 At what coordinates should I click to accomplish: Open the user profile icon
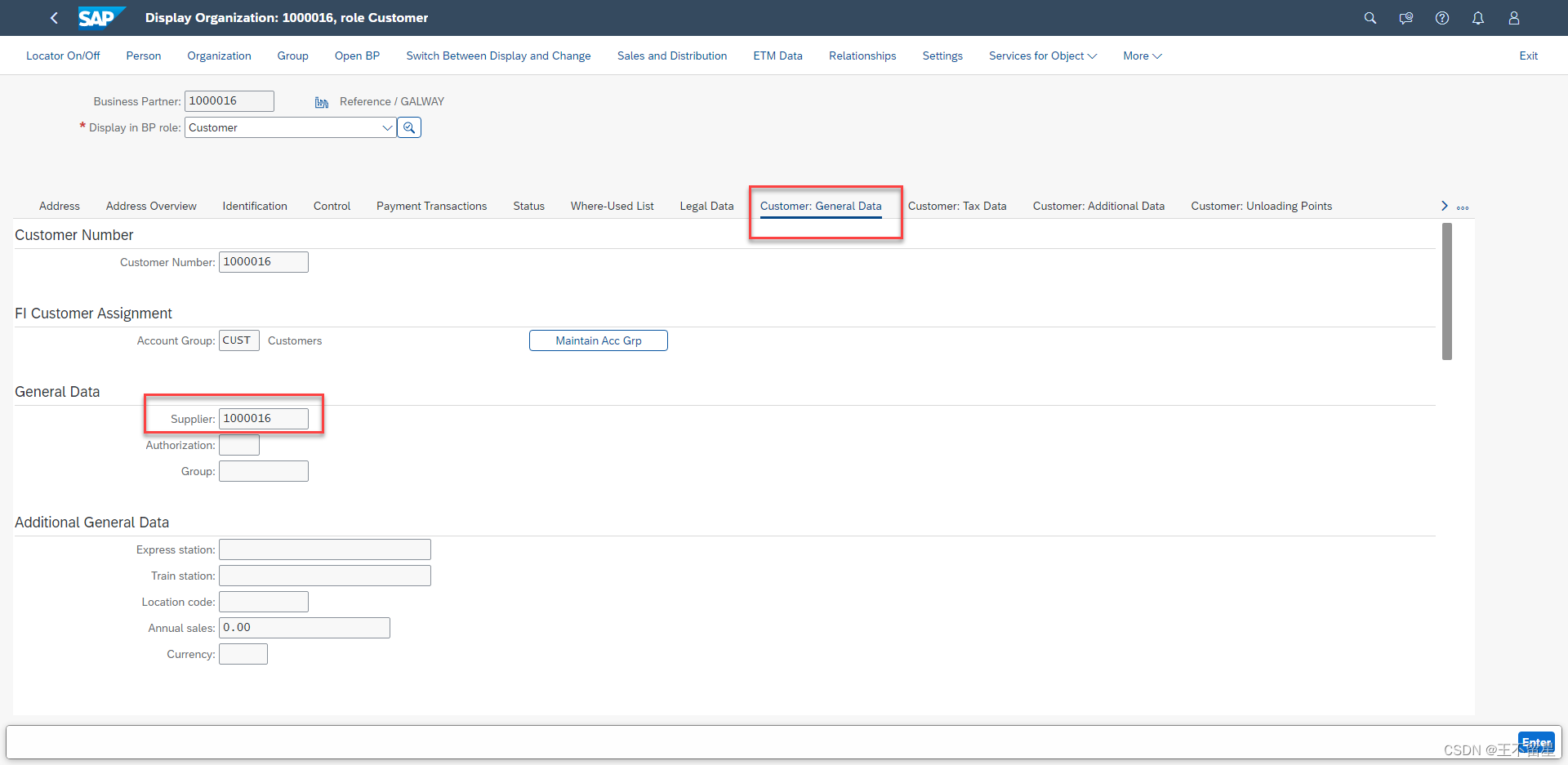pos(1514,18)
